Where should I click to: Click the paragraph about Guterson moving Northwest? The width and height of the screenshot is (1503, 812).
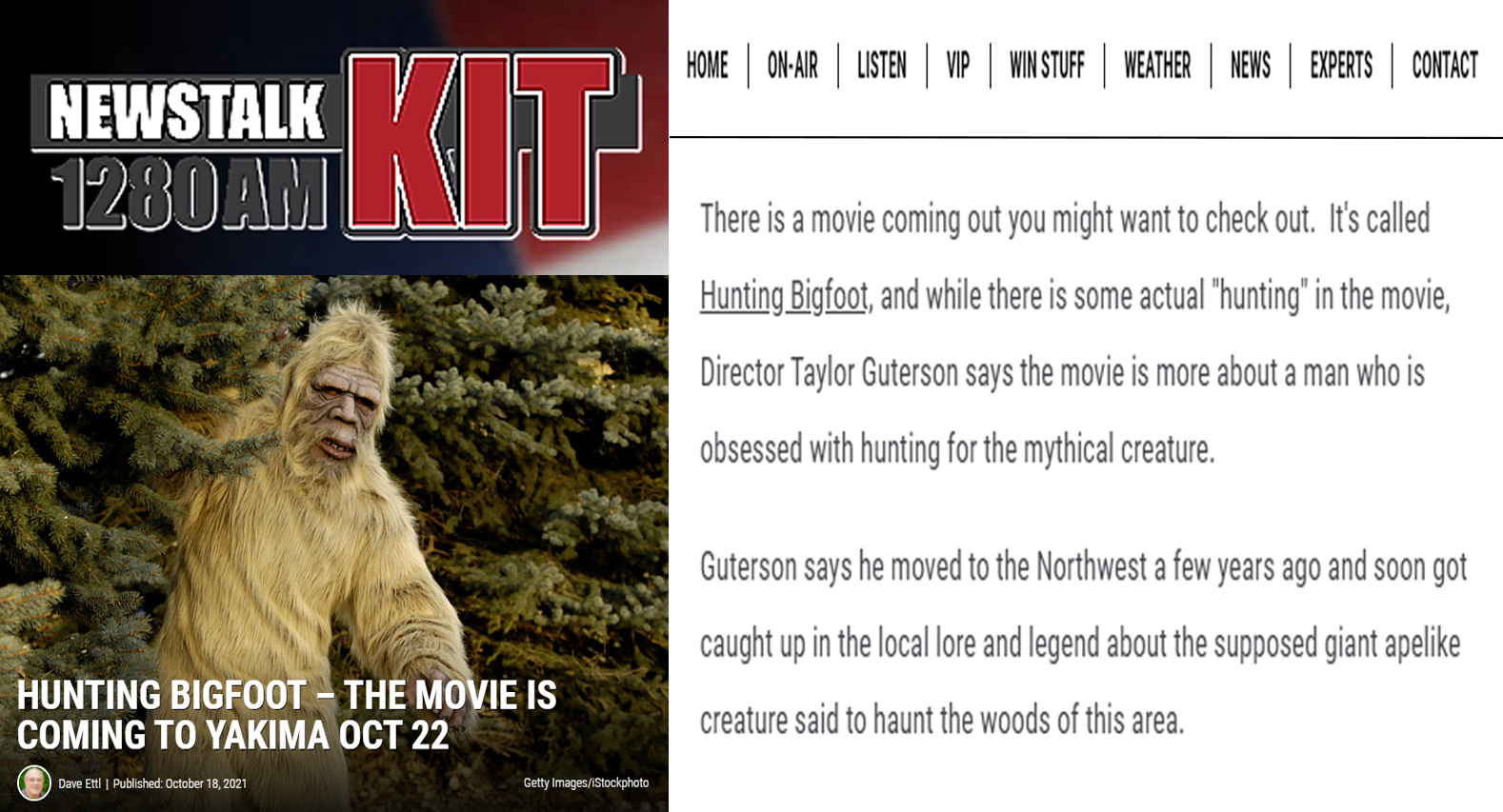(x=1083, y=644)
